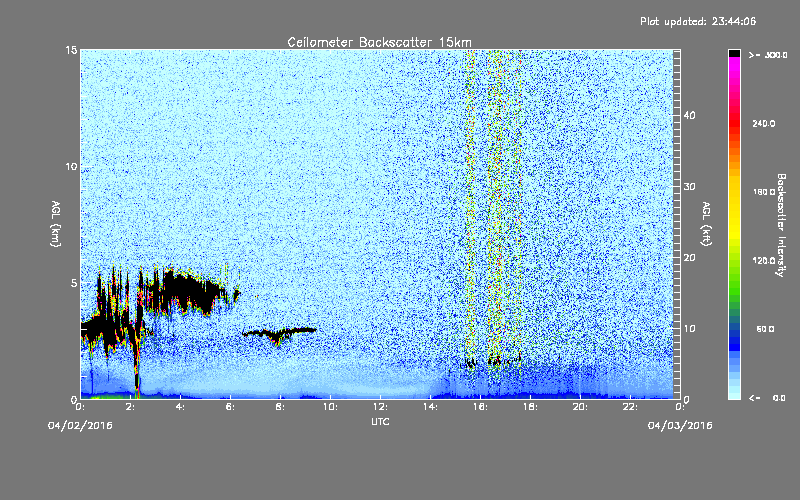Image resolution: width=800 pixels, height=500 pixels.
Task: Click the '60.0' colorbar label
Action: click(x=765, y=329)
